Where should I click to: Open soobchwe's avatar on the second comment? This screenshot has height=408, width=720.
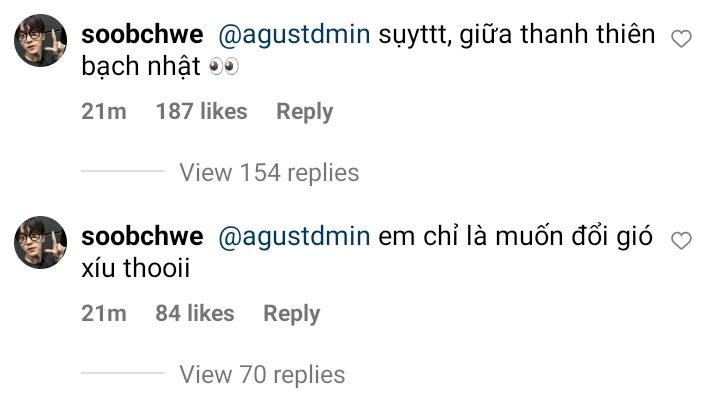click(40, 243)
